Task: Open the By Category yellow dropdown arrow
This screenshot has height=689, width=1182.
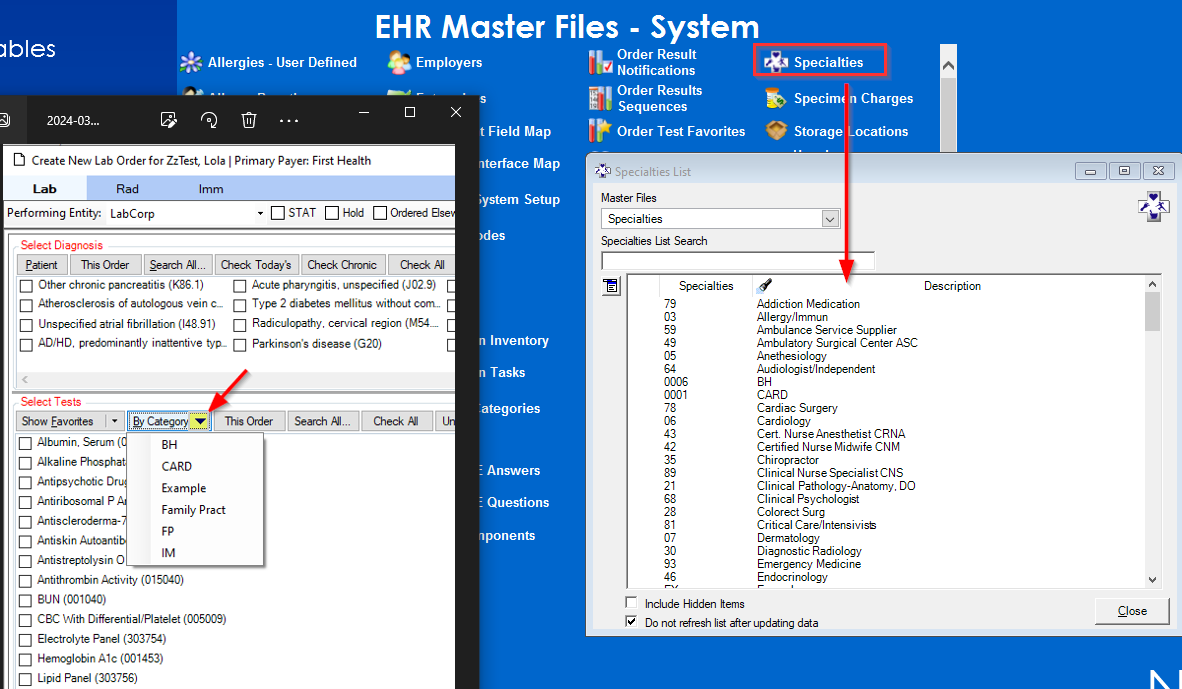Action: [199, 421]
